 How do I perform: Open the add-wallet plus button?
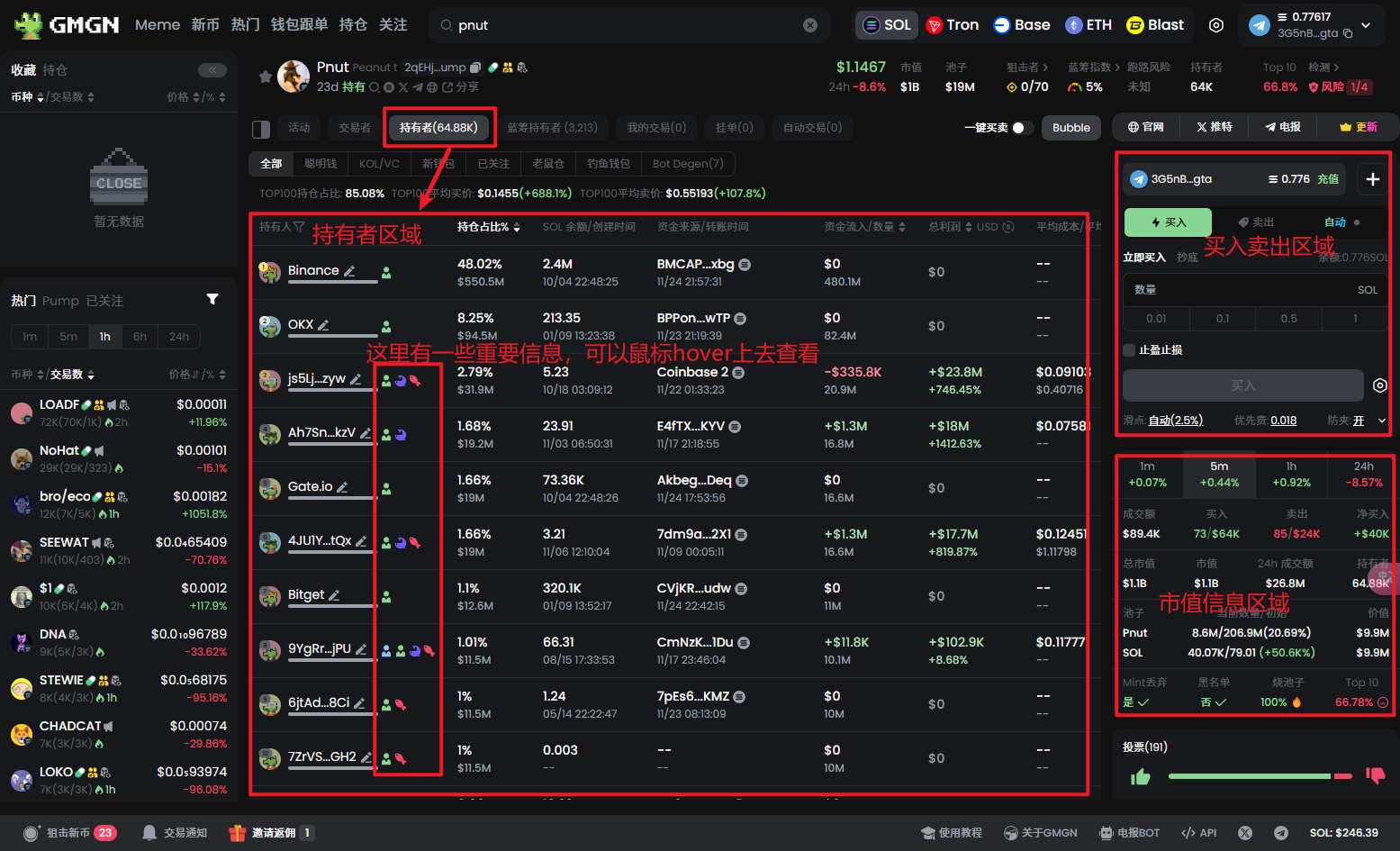[1373, 179]
